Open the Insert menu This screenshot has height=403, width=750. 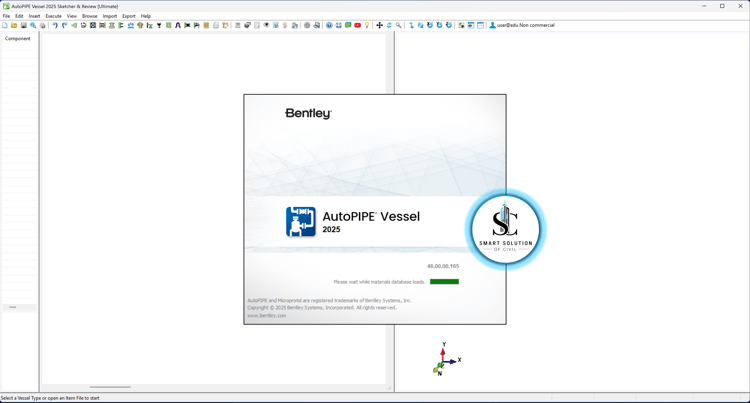click(34, 16)
